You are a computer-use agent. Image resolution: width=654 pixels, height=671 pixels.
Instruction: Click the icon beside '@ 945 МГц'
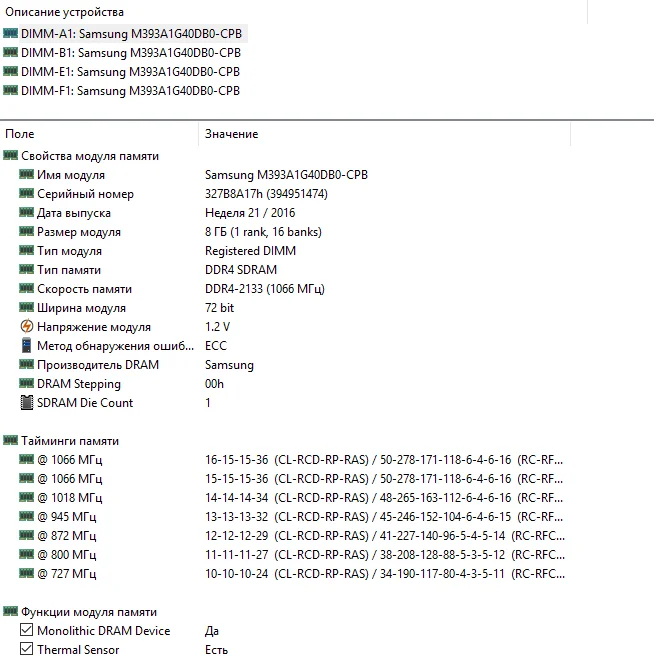[x=26, y=517]
